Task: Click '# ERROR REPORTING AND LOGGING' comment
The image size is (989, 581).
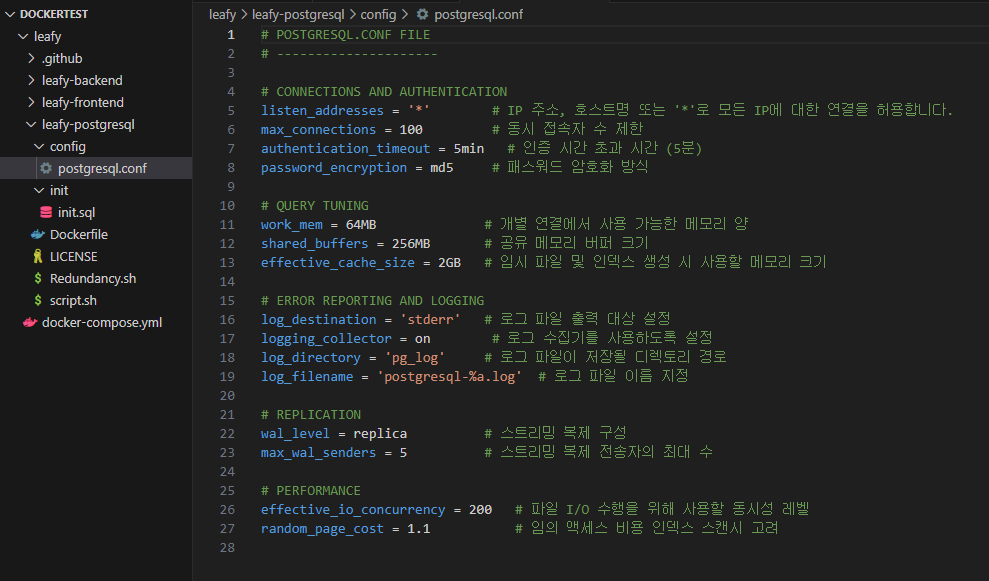Action: [x=372, y=300]
